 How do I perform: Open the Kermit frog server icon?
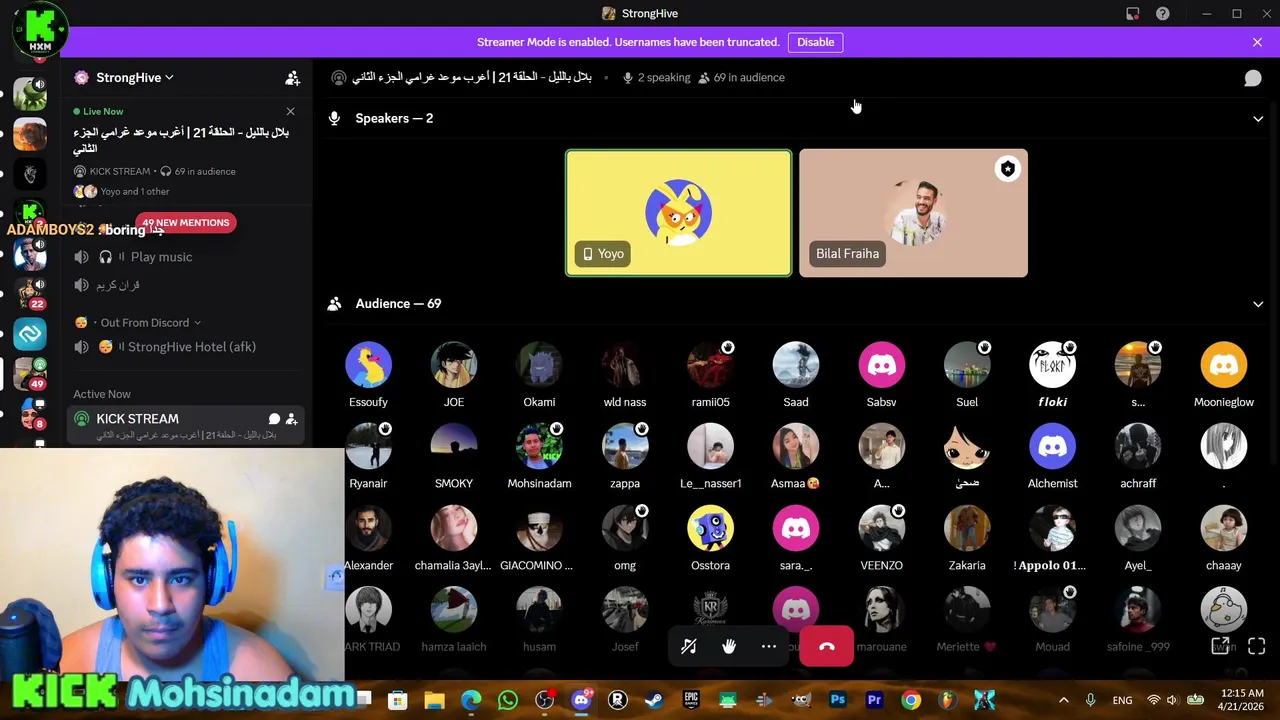tap(30, 93)
